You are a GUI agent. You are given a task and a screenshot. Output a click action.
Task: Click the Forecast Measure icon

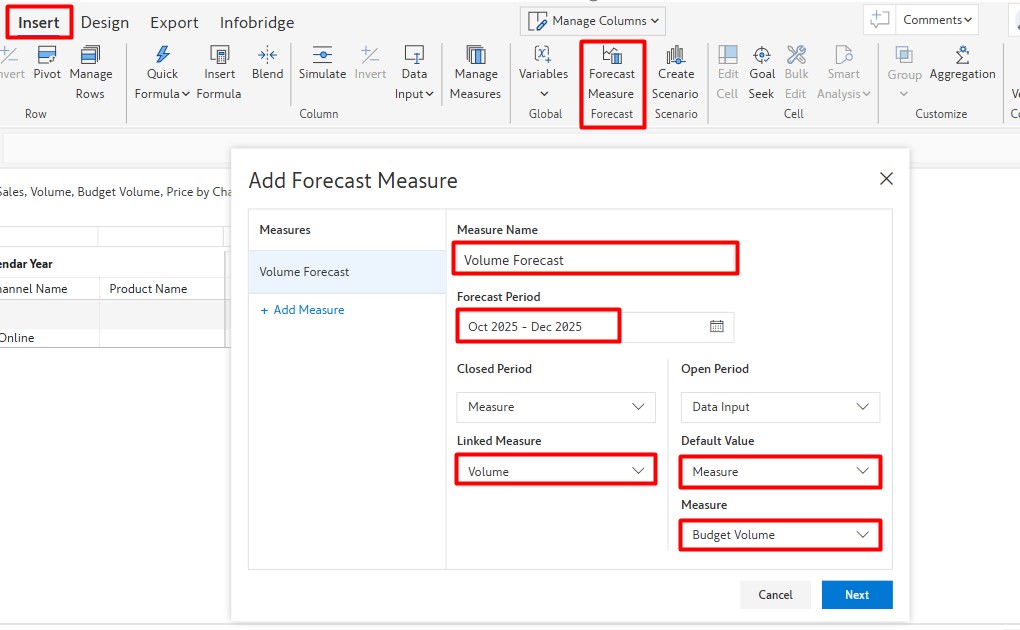(611, 55)
